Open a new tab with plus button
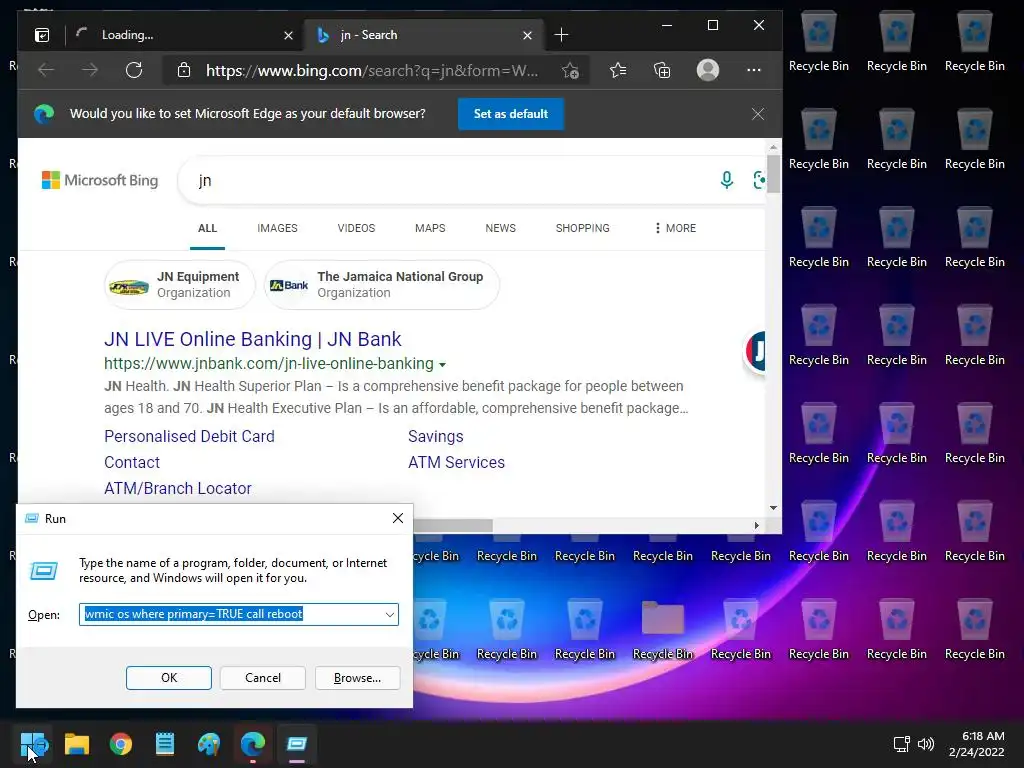The image size is (1024, 768). (x=561, y=35)
